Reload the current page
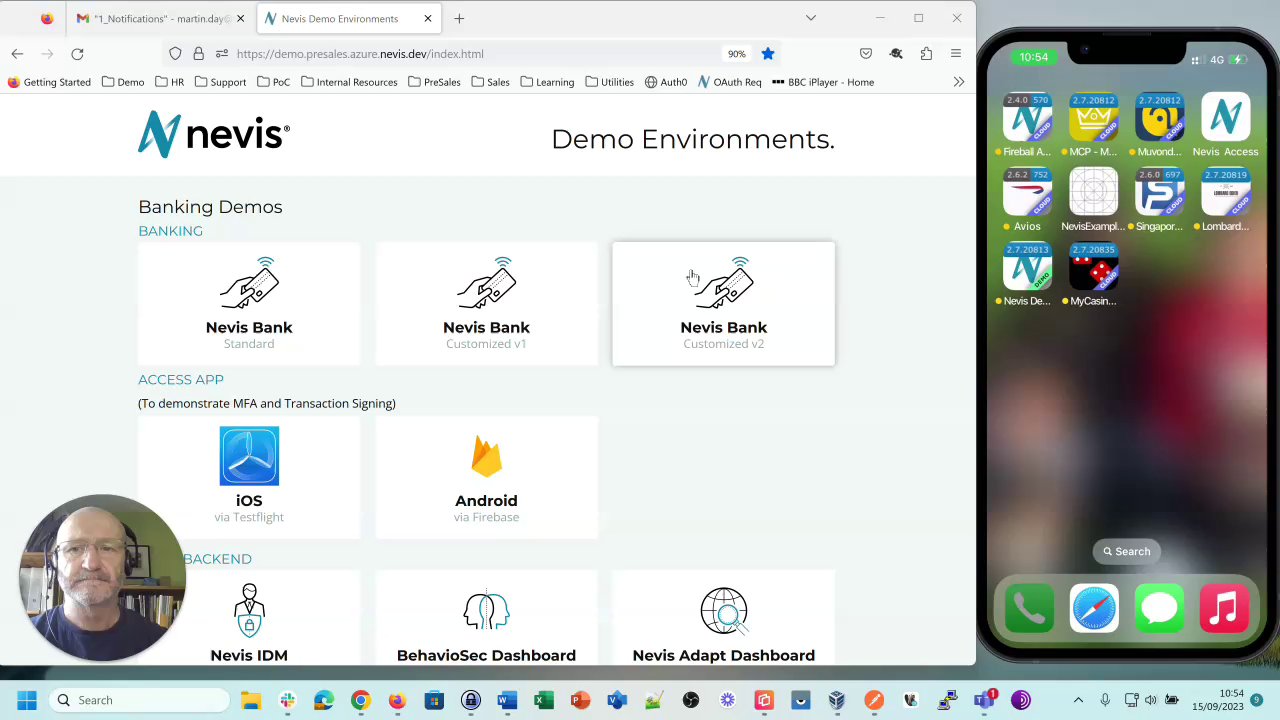 click(x=77, y=54)
